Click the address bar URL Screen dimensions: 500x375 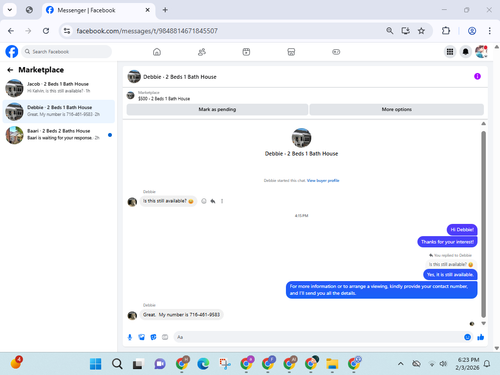click(147, 31)
